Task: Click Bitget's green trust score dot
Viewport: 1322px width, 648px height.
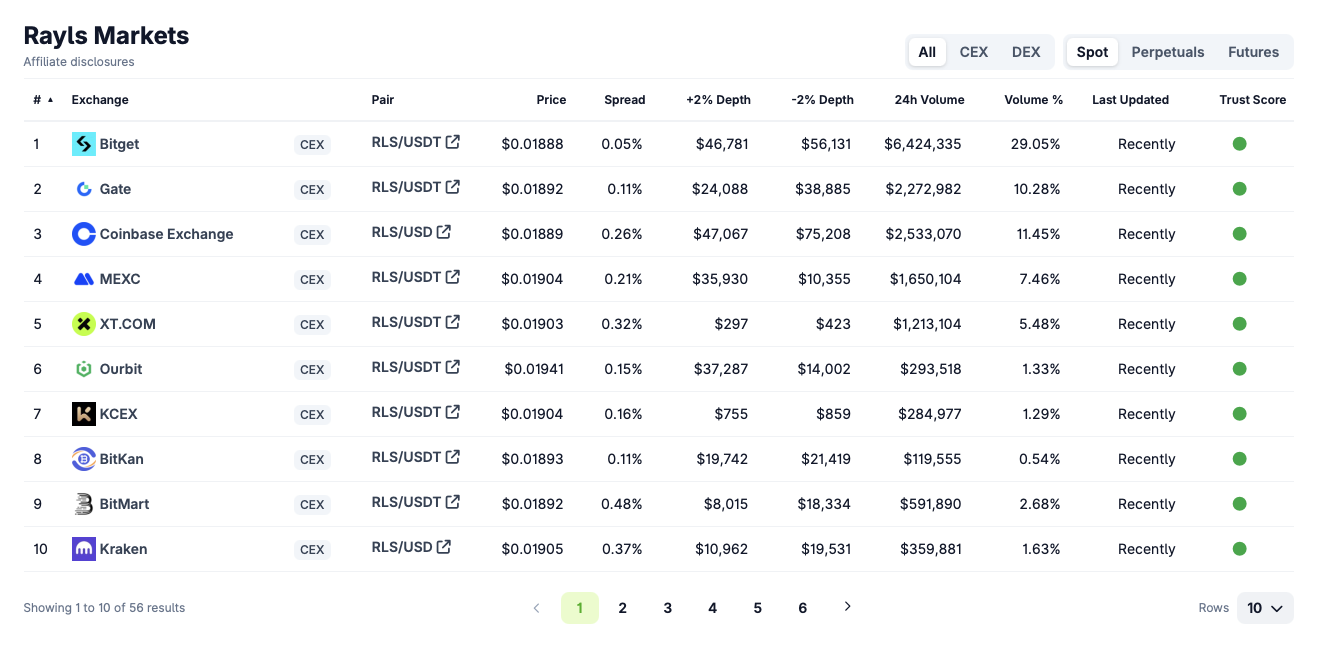Action: click(x=1239, y=144)
